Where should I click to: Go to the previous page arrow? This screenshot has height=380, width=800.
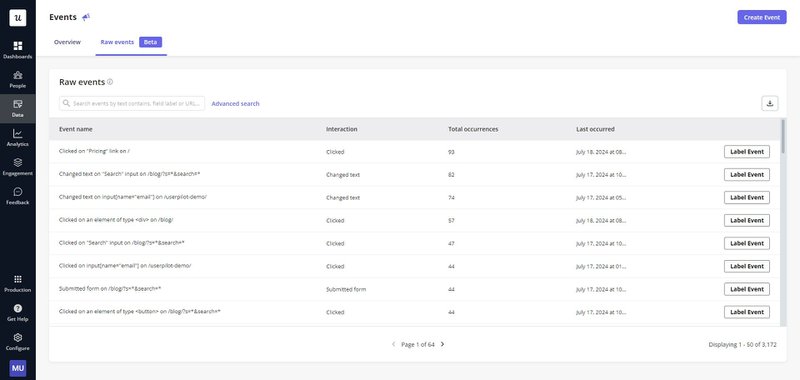(x=393, y=344)
